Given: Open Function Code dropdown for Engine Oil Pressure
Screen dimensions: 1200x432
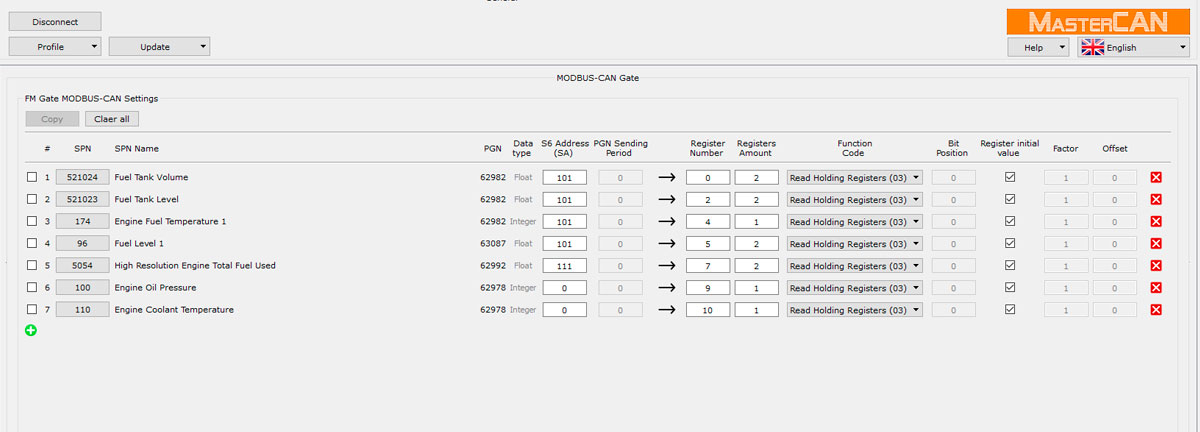Looking at the screenshot, I should (854, 287).
